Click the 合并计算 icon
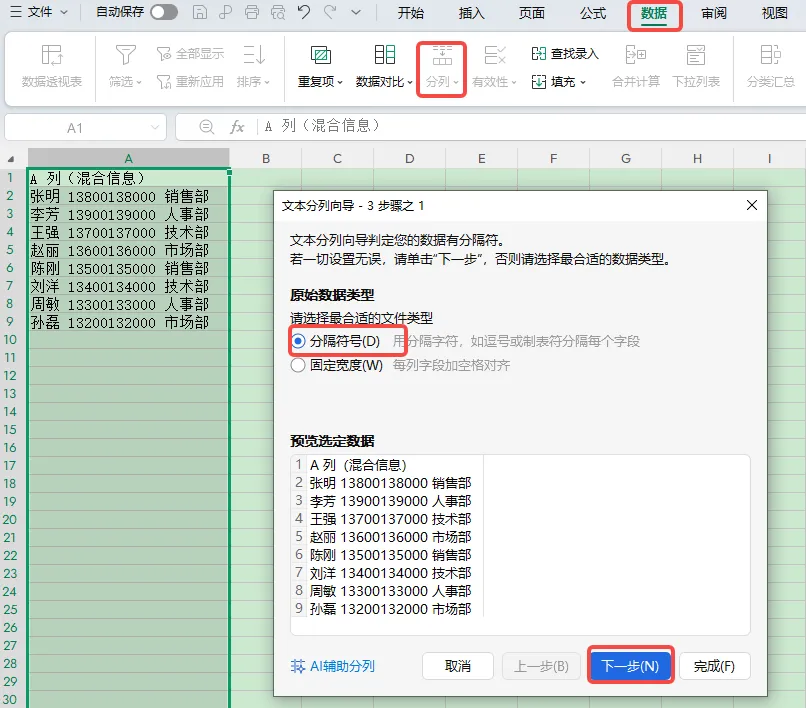This screenshot has height=708, width=806. (x=636, y=55)
